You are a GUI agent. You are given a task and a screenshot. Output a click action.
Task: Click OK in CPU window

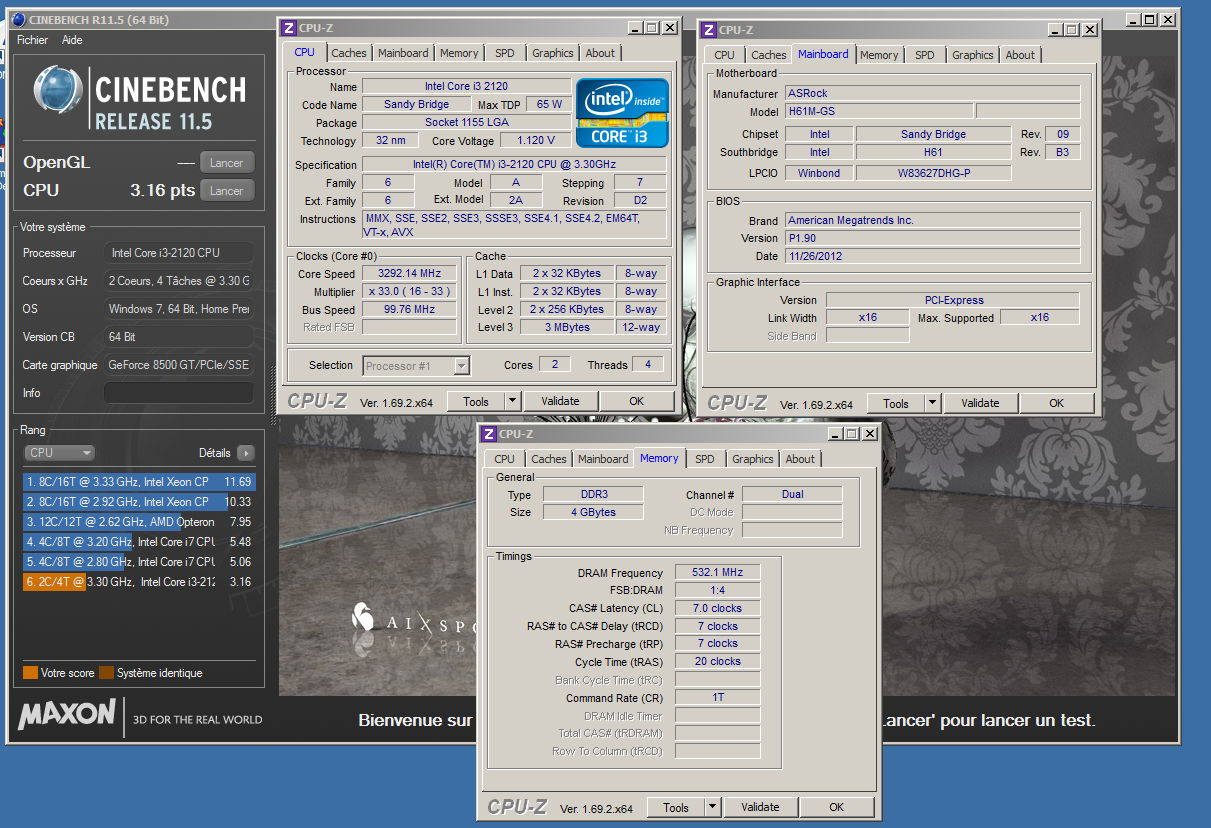pos(637,401)
